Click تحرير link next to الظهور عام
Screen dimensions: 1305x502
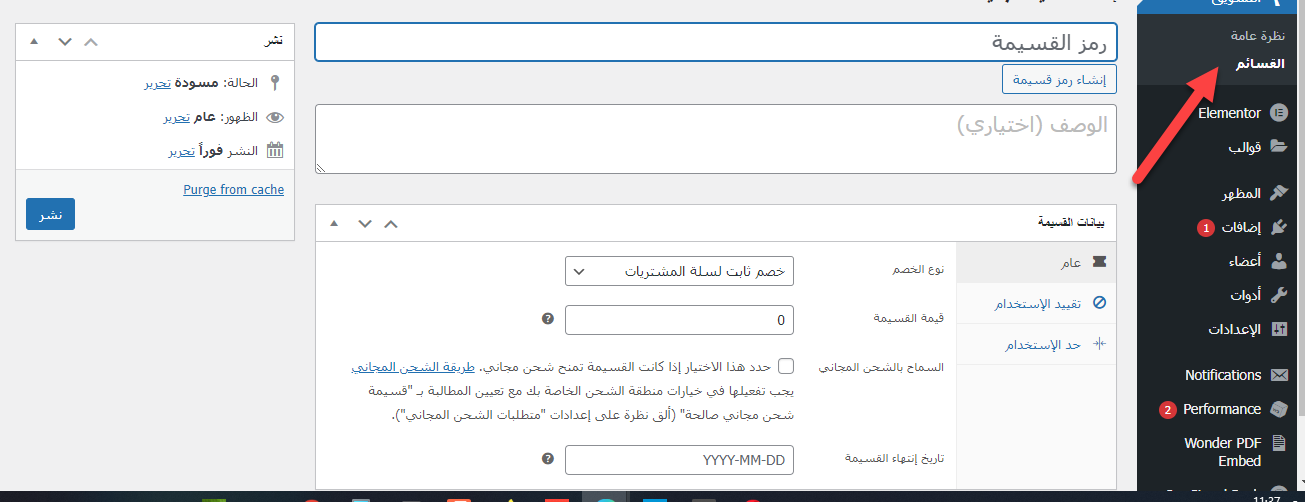pyautogui.click(x=177, y=117)
